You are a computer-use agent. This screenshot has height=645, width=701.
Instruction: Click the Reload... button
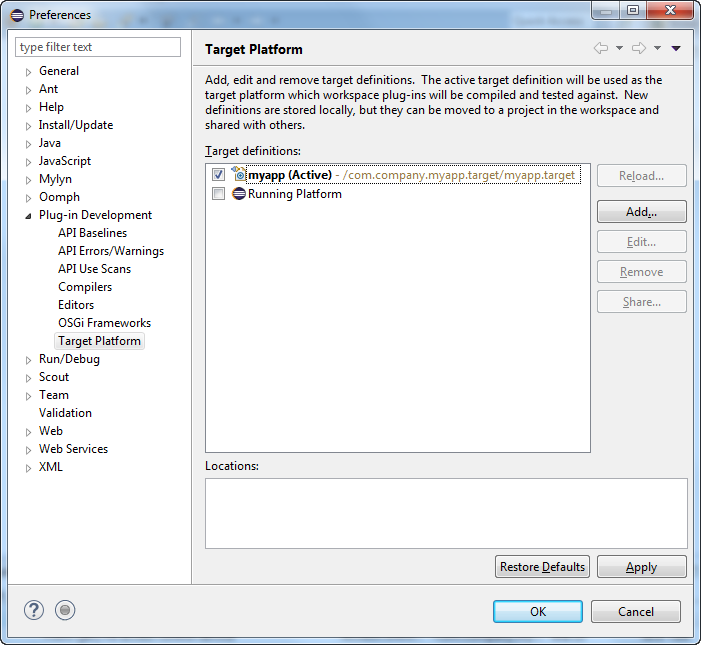click(642, 176)
